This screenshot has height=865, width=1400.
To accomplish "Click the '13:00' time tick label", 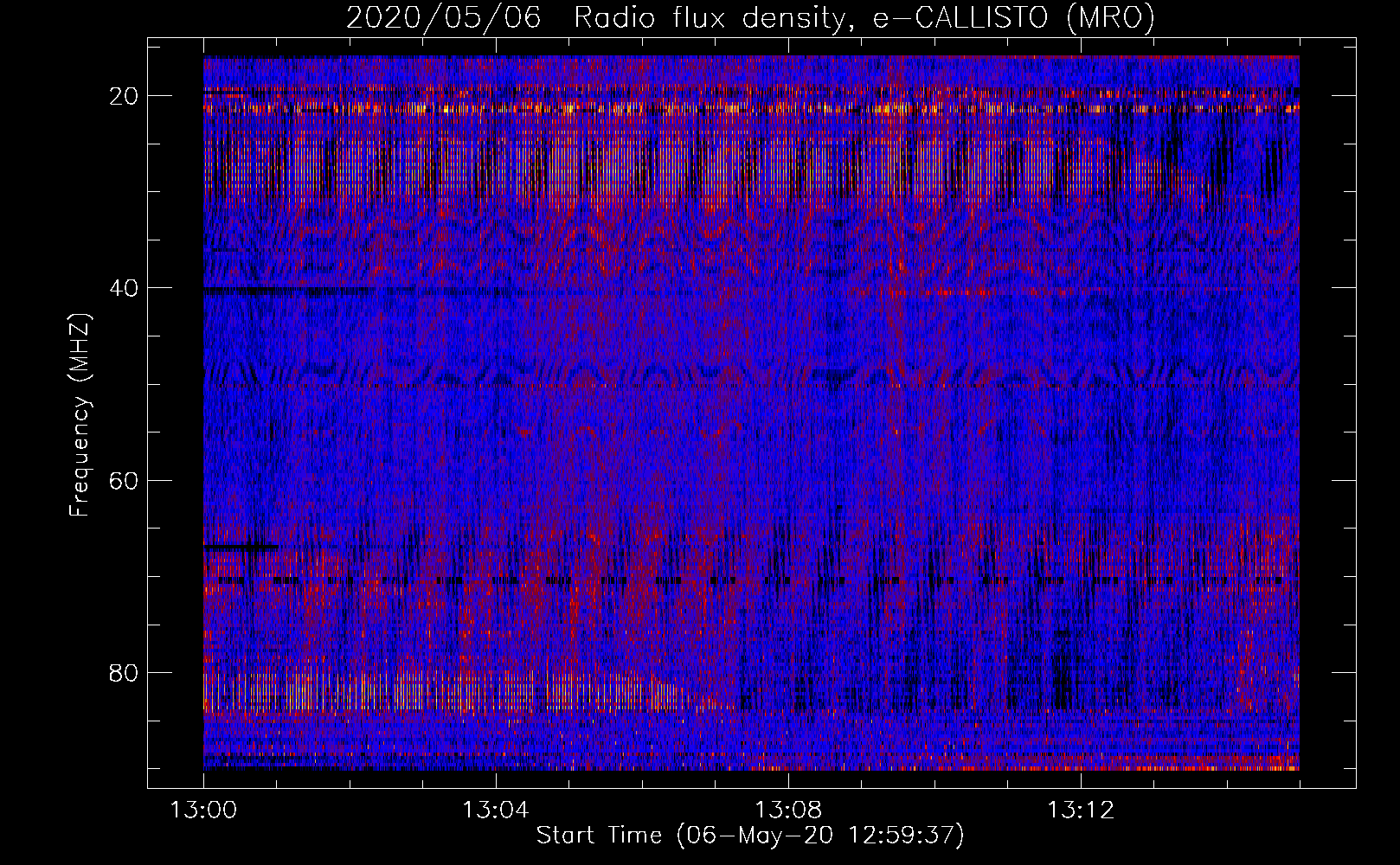I will (203, 811).
